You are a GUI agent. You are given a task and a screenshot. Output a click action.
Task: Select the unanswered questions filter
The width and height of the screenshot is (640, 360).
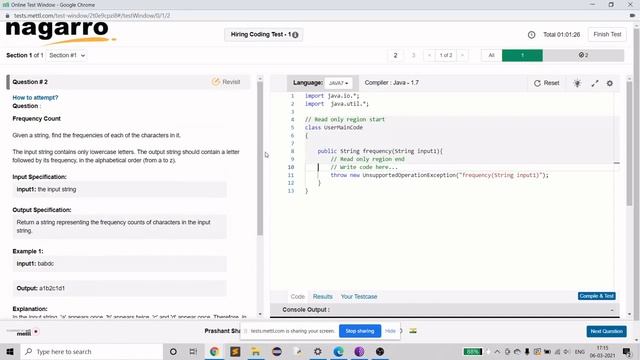coord(583,55)
